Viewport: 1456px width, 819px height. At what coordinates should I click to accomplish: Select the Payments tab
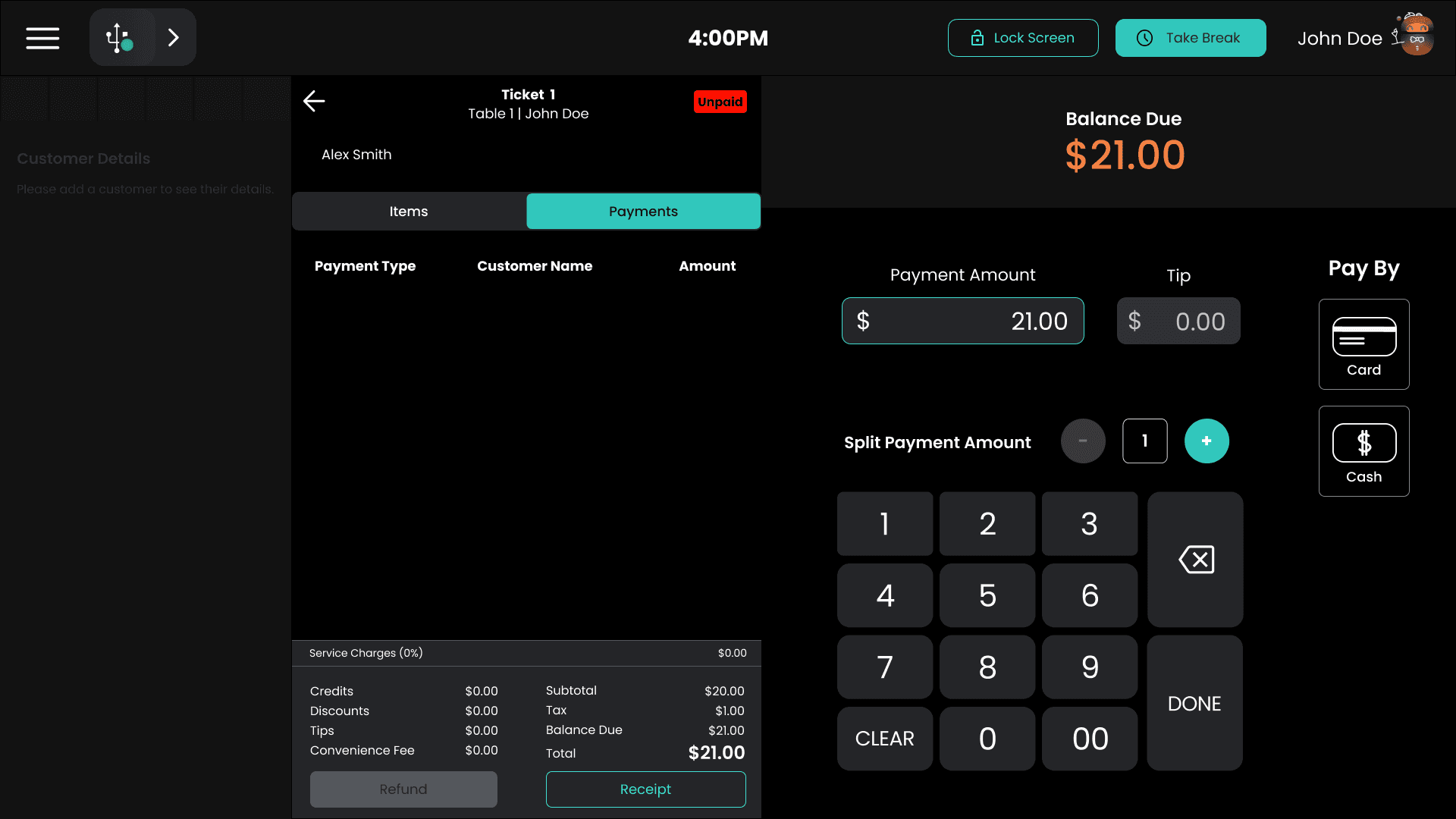pos(643,212)
